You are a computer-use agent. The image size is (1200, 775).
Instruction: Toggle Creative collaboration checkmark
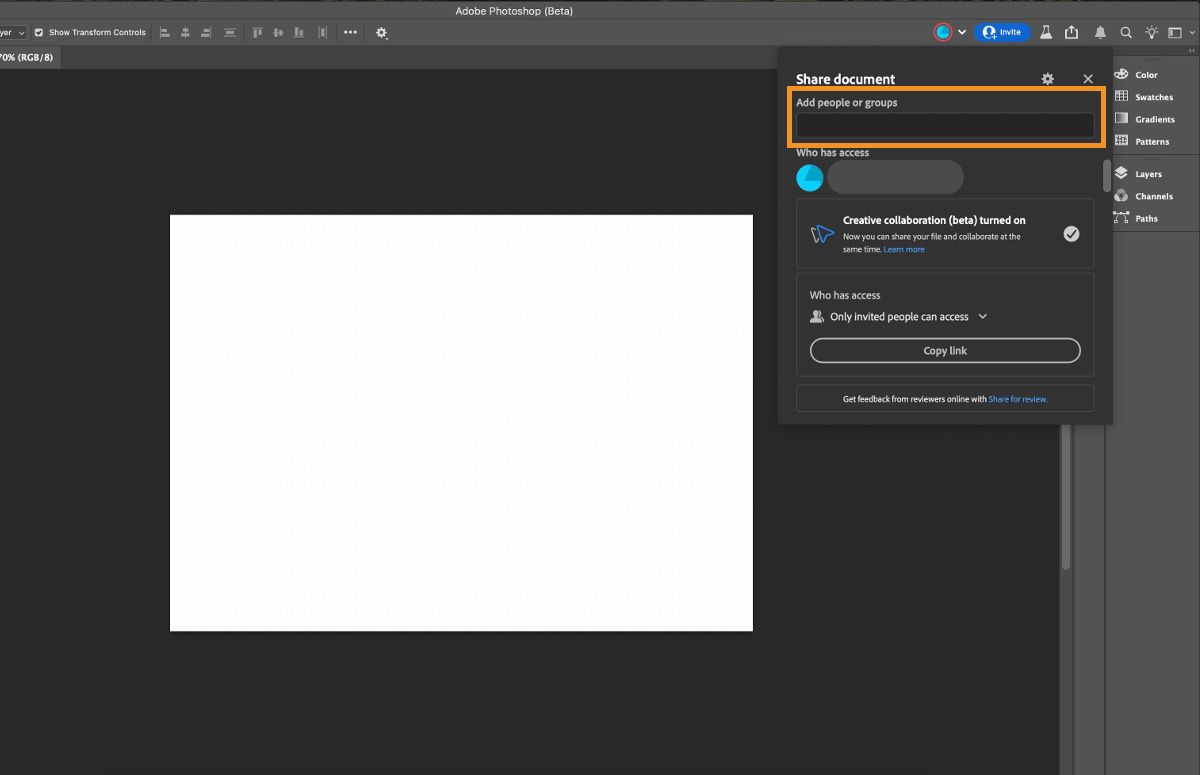(x=1071, y=233)
